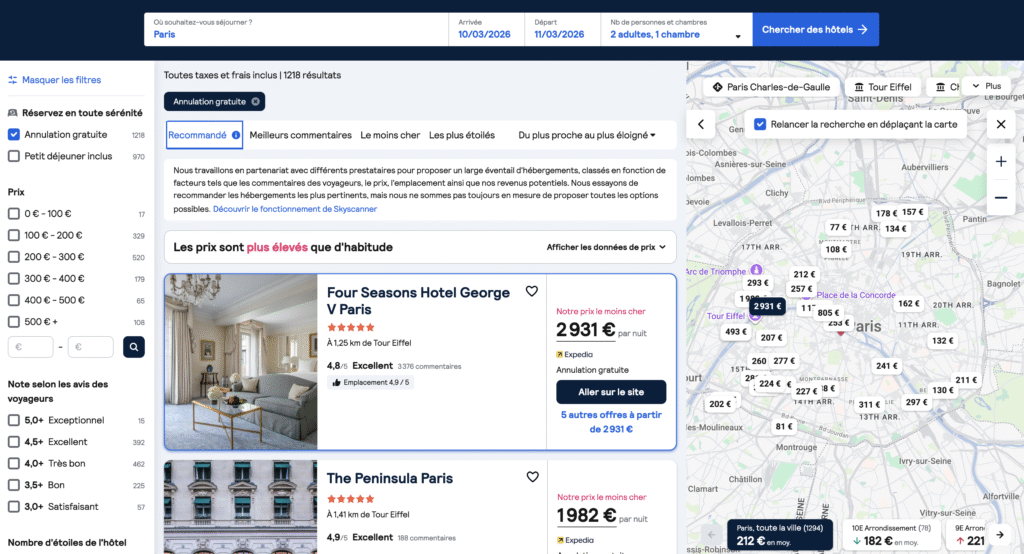Select the 202 € map price marker
The image size is (1024, 554).
(720, 404)
